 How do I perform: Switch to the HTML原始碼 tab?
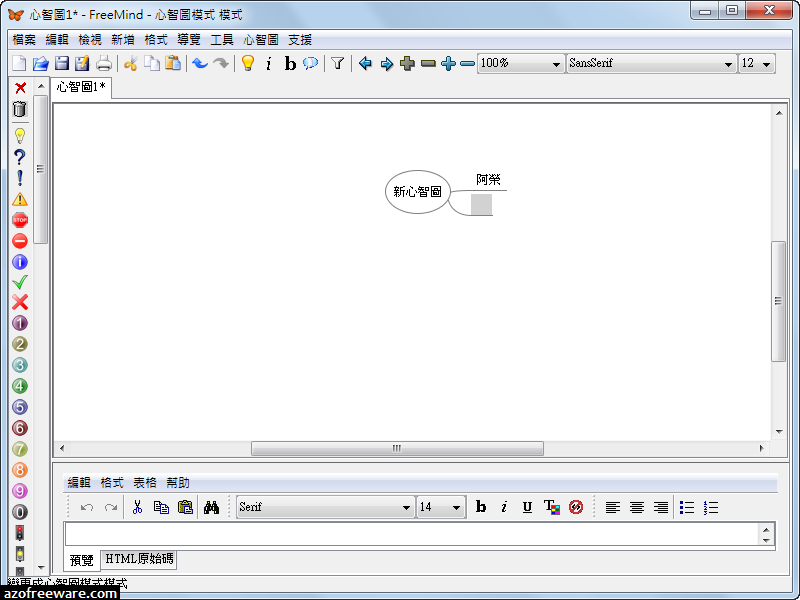click(x=139, y=560)
